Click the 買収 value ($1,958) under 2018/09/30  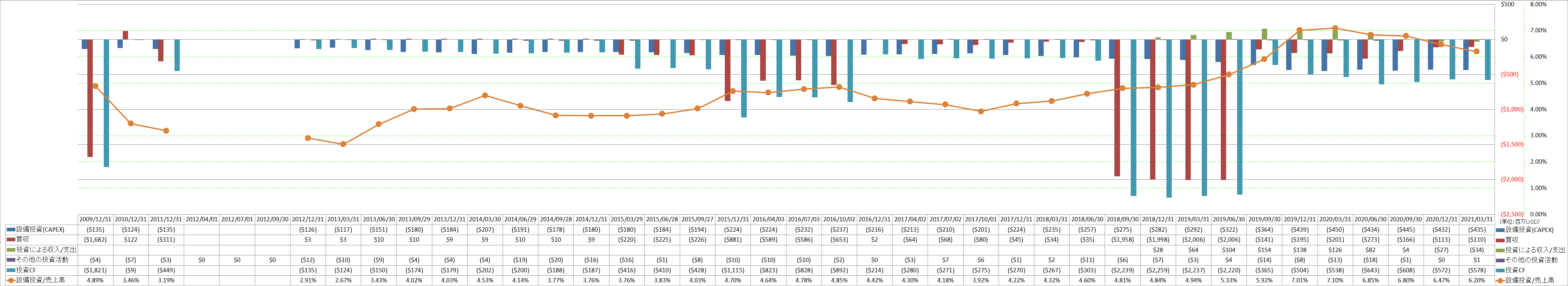pos(1122,240)
